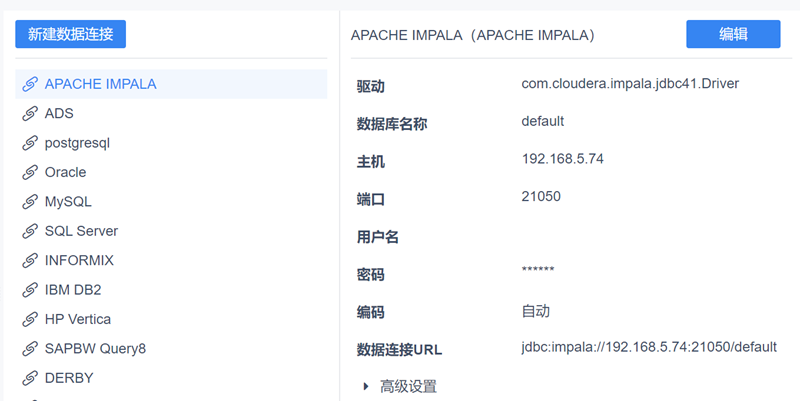800x401 pixels.
Task: Select the SQL Server connection
Action: click(81, 231)
